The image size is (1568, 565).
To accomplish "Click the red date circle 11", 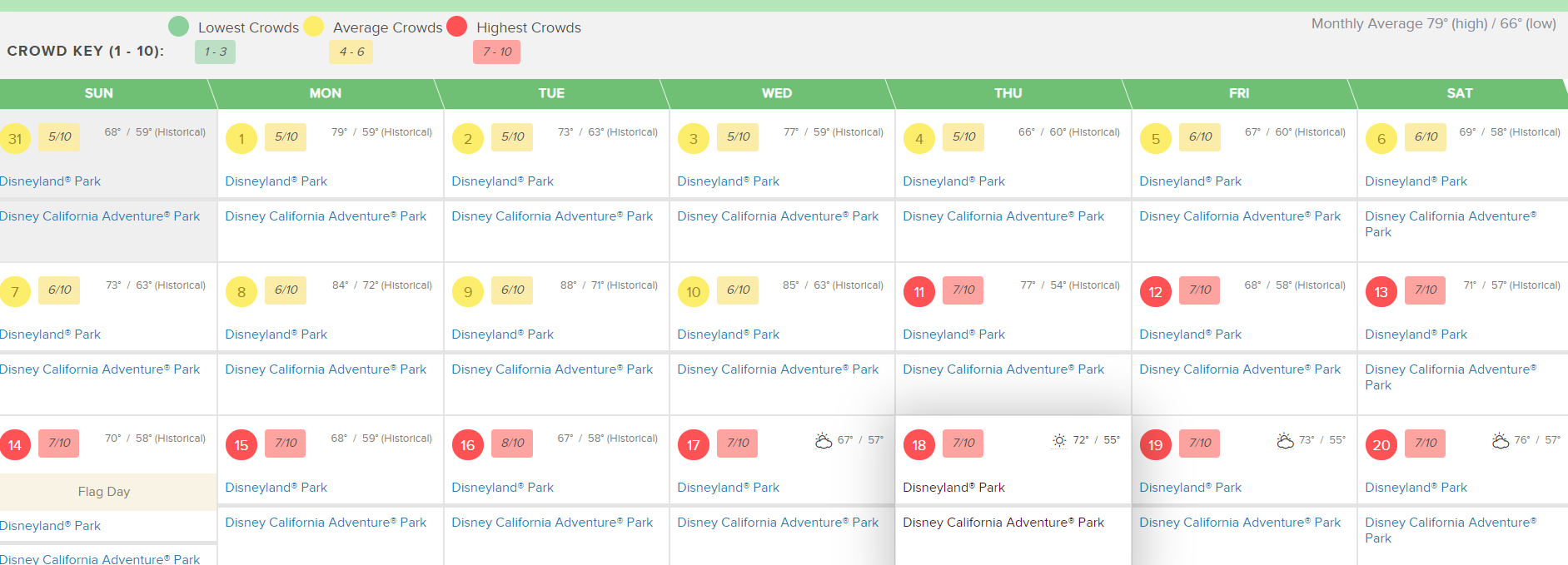I will pyautogui.click(x=919, y=292).
